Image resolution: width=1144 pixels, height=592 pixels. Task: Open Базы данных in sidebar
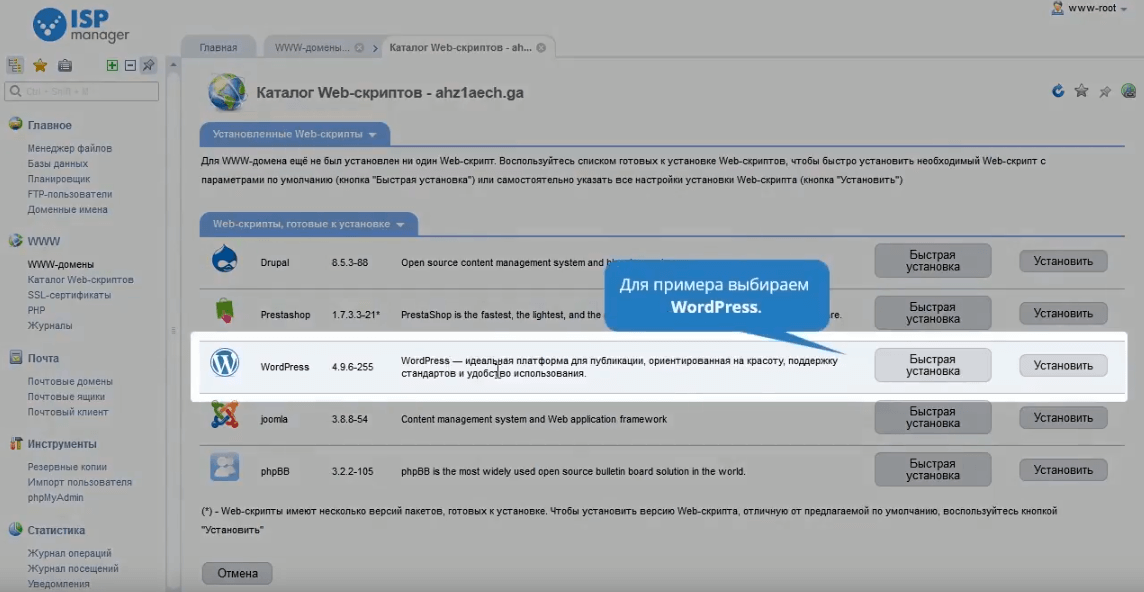pos(58,164)
